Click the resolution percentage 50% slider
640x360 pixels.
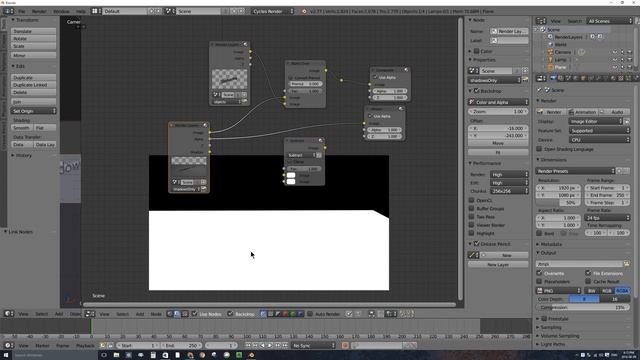point(558,202)
